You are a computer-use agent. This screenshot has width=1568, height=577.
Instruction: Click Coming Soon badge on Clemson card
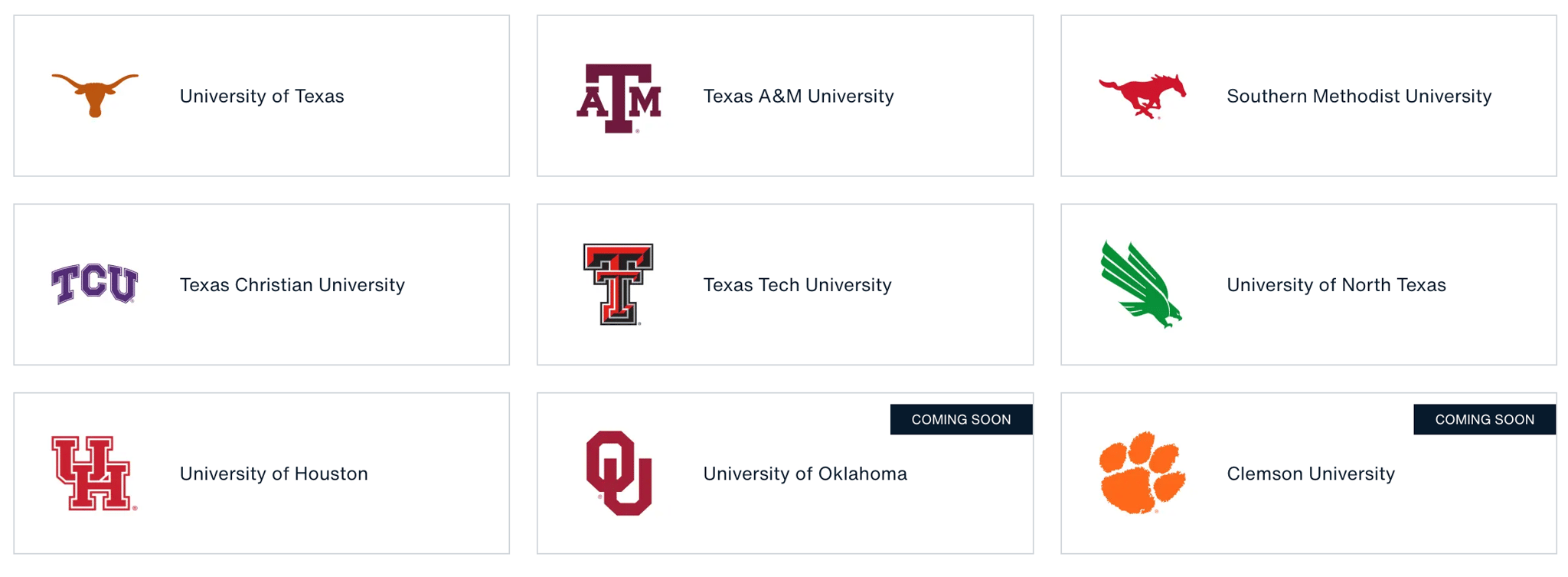[1484, 419]
